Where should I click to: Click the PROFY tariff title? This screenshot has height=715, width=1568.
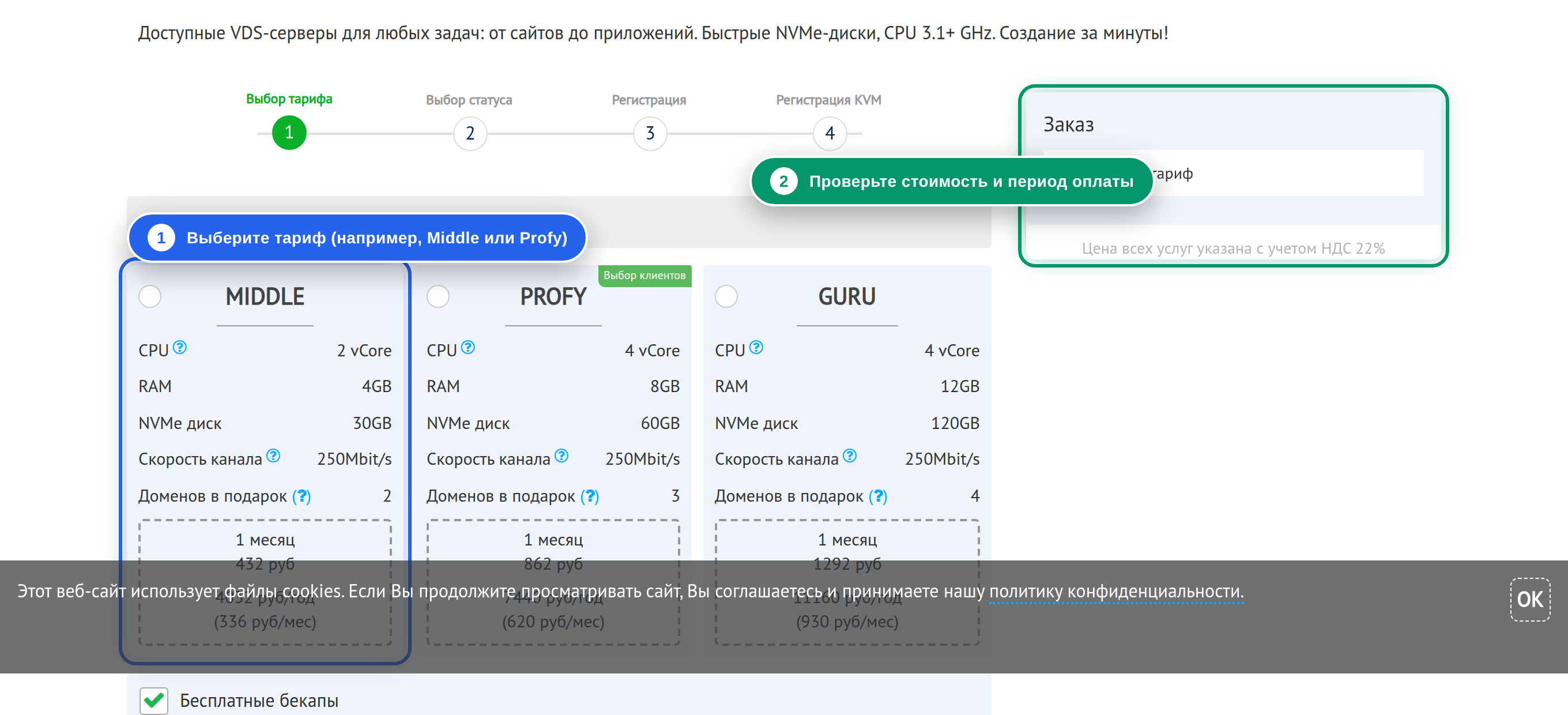click(x=553, y=296)
